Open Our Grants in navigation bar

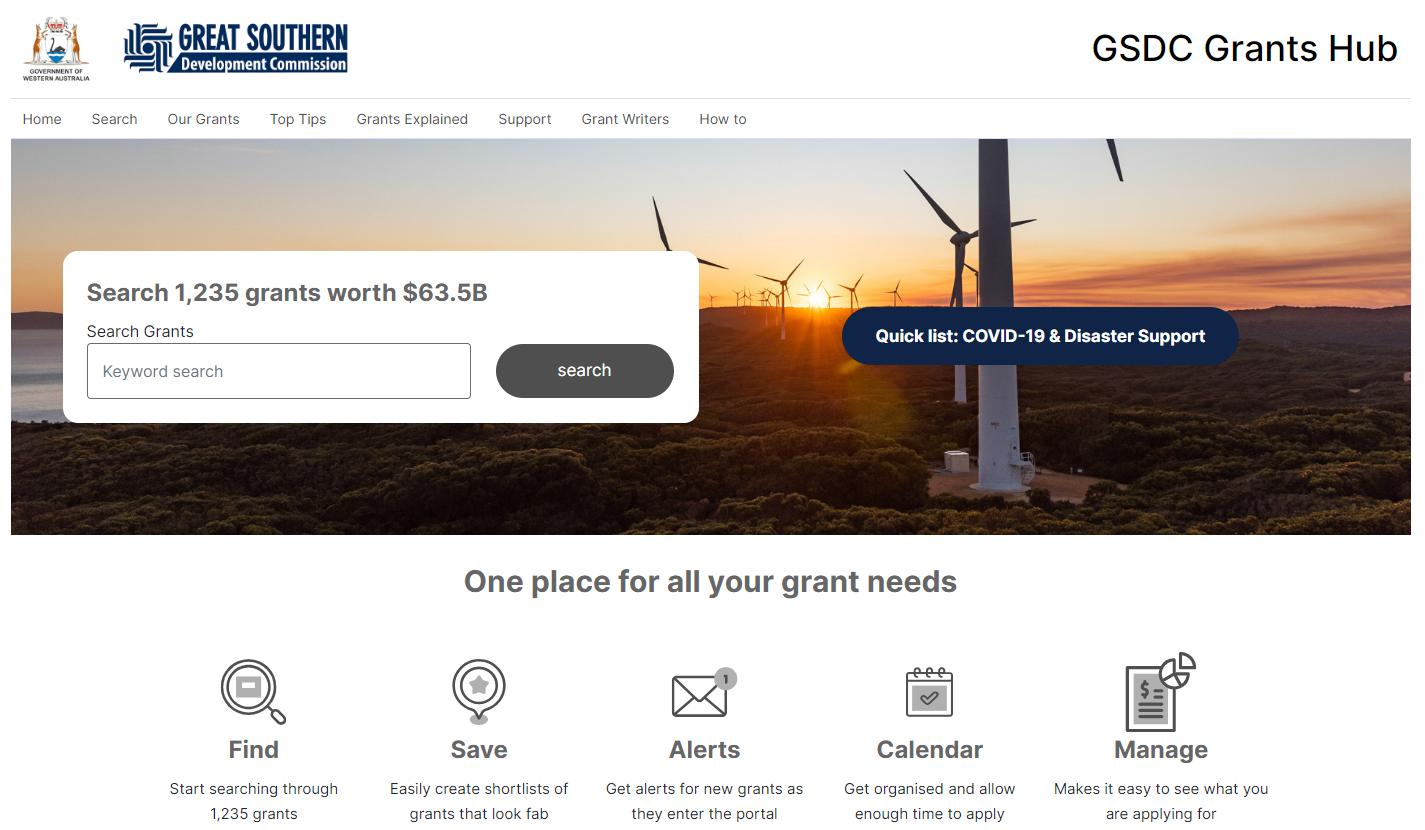click(203, 119)
